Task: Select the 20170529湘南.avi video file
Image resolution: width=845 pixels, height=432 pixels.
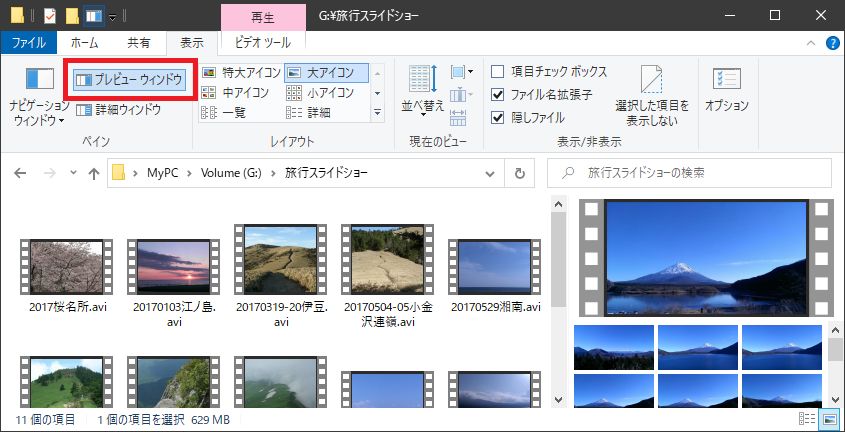Action: pos(495,275)
